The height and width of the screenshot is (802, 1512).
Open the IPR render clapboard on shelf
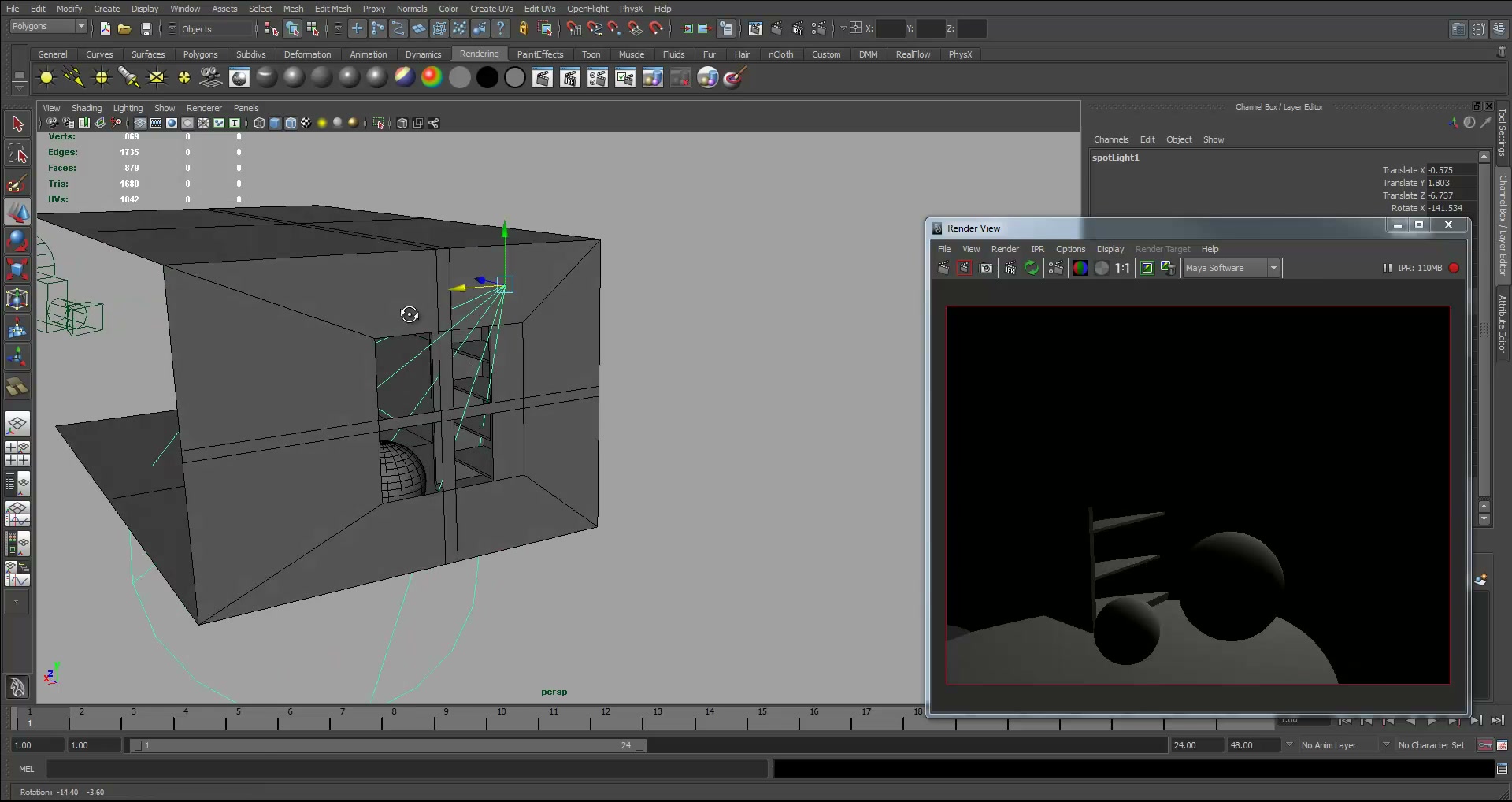click(570, 77)
